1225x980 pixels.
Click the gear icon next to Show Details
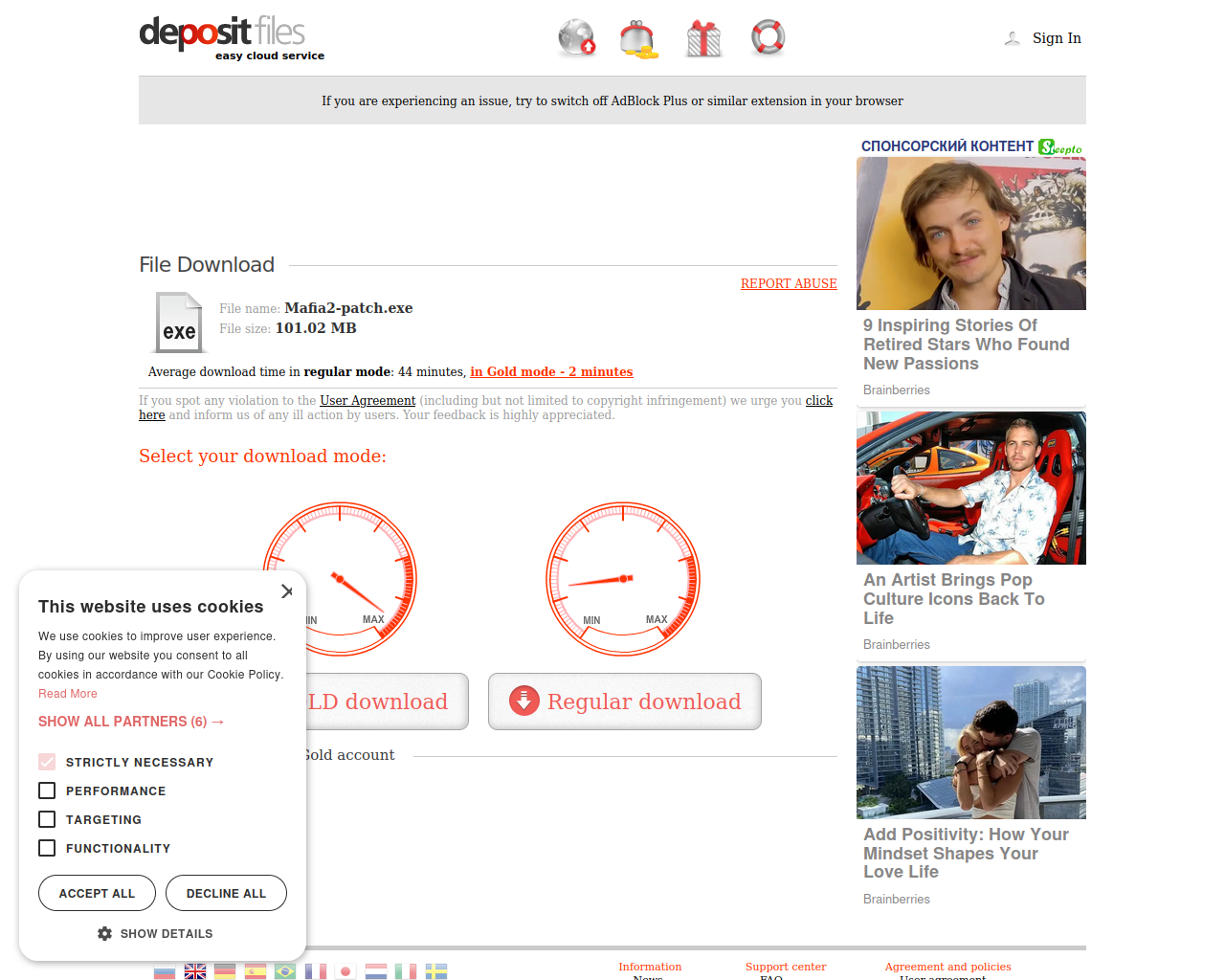point(104,933)
